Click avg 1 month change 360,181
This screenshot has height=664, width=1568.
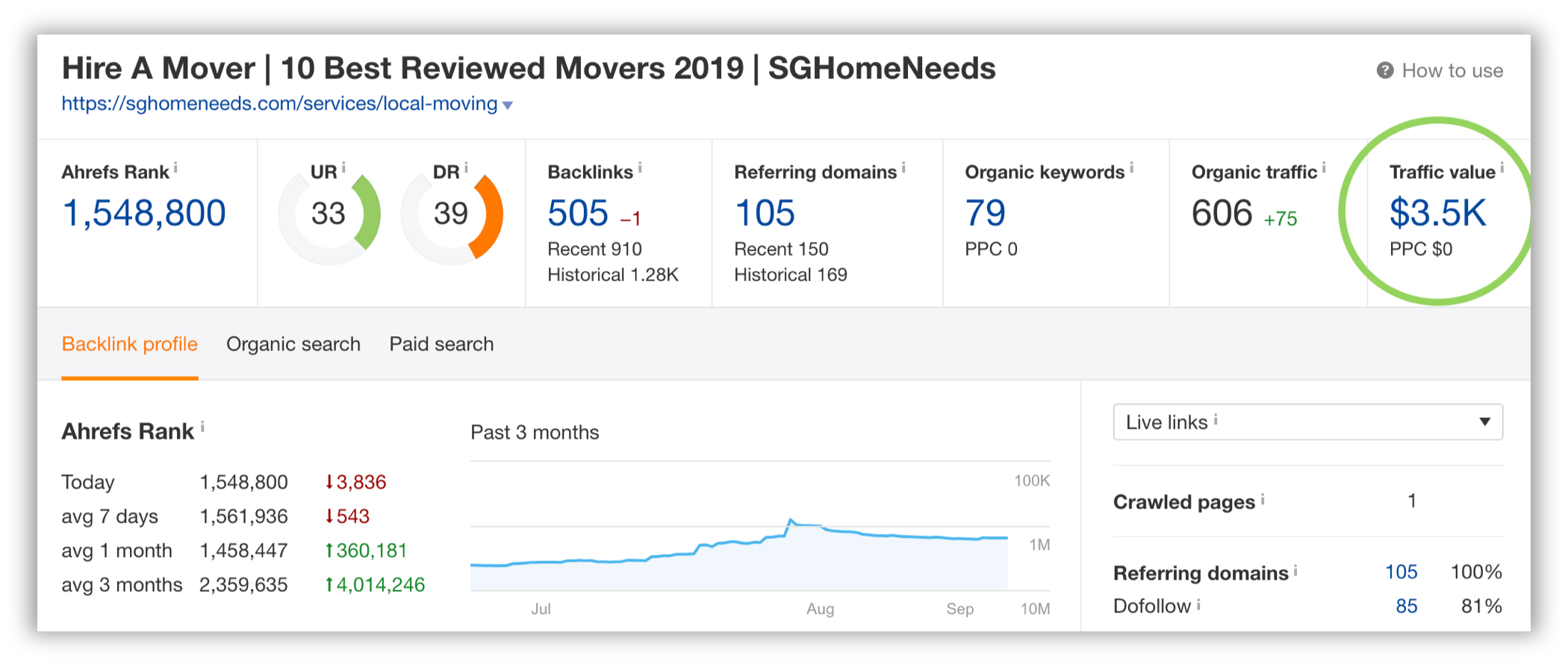click(366, 551)
